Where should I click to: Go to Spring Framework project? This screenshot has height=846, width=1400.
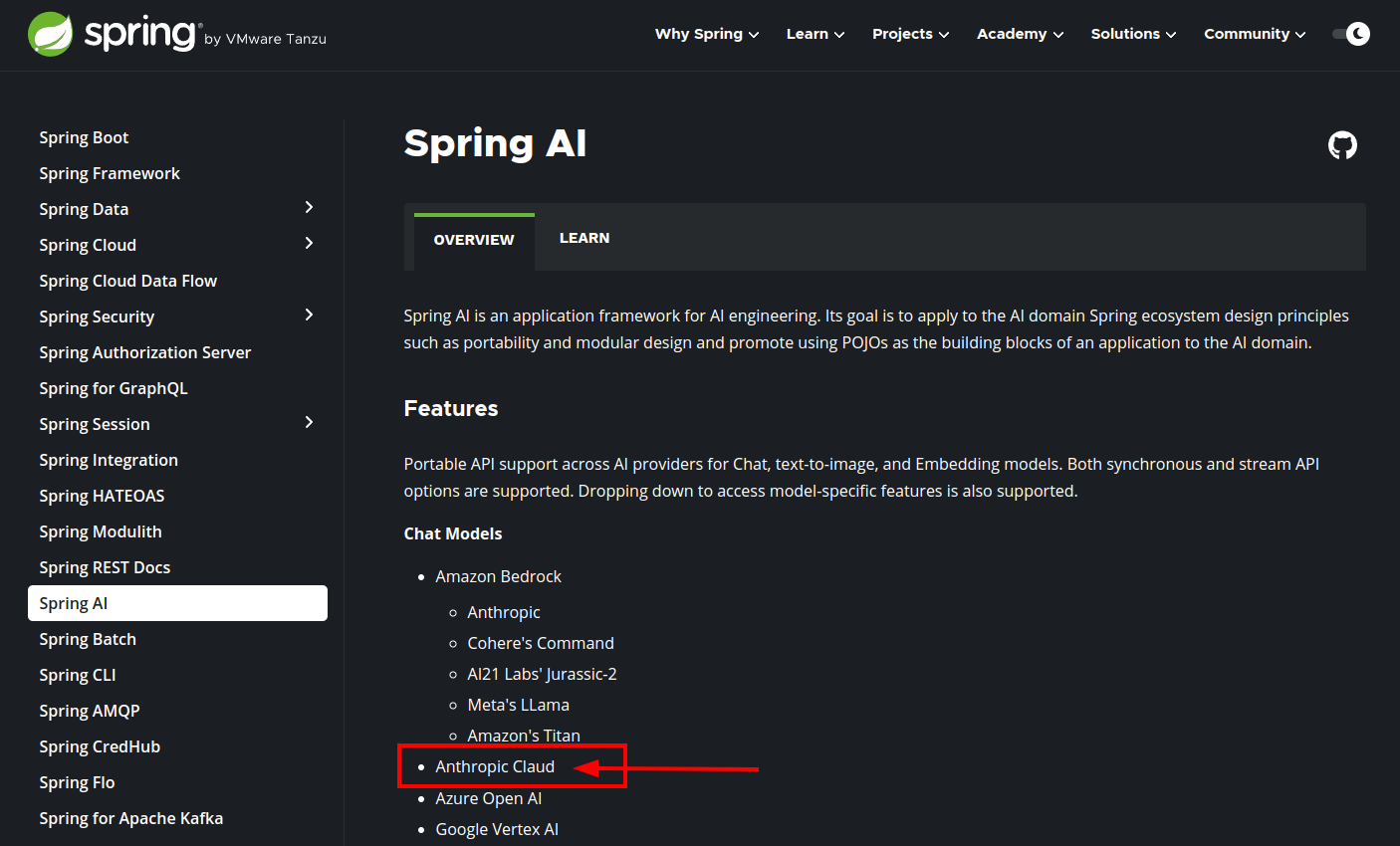tap(110, 173)
